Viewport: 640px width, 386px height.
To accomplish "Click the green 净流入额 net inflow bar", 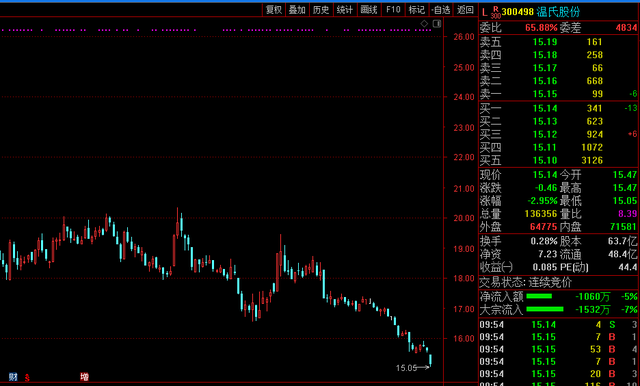I will click(539, 296).
